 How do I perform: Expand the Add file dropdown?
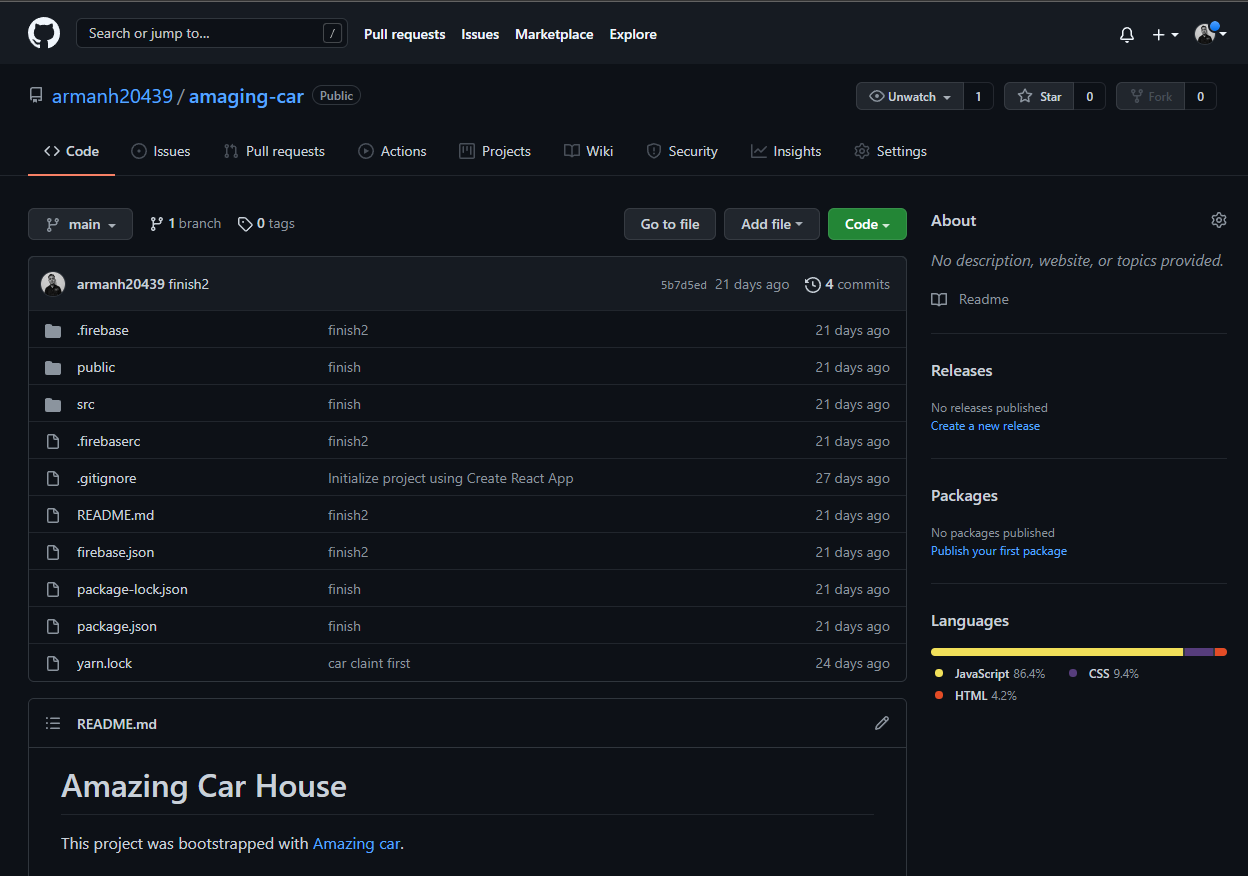click(x=771, y=224)
